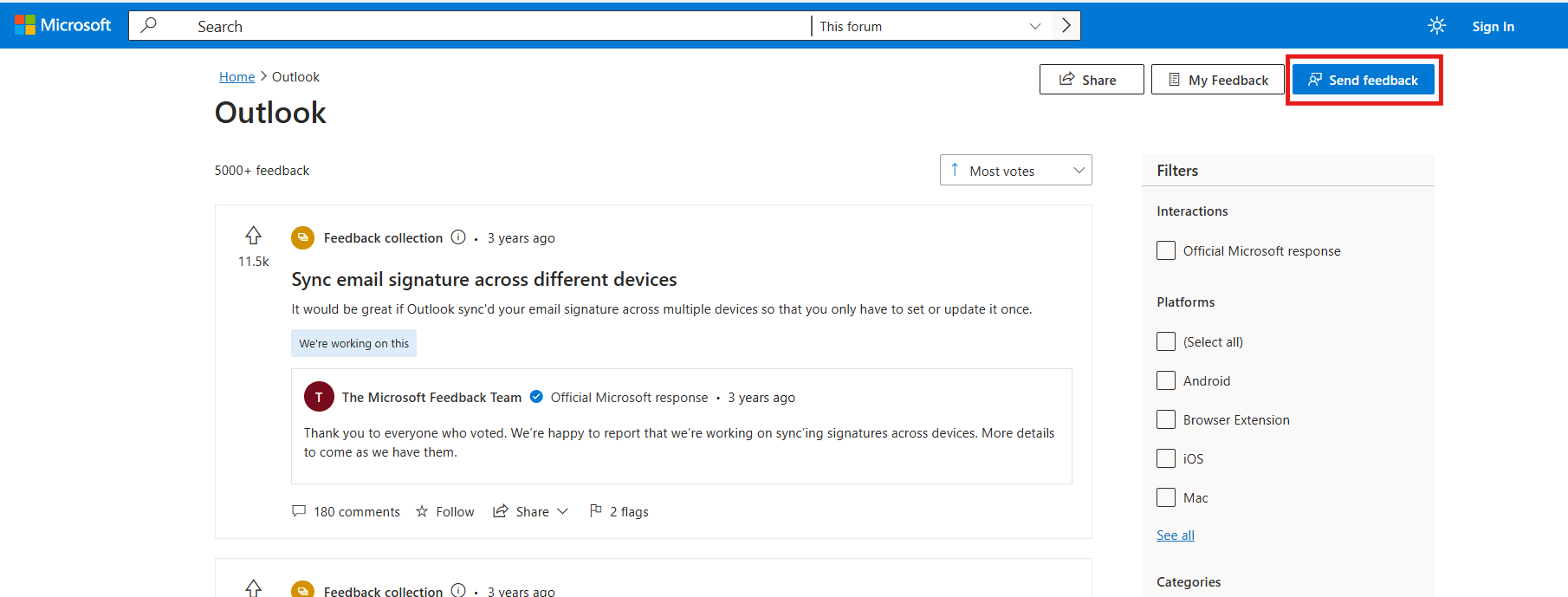This screenshot has height=597, width=1568.
Task: Upvote the Sync email signature feedback
Action: point(253,236)
